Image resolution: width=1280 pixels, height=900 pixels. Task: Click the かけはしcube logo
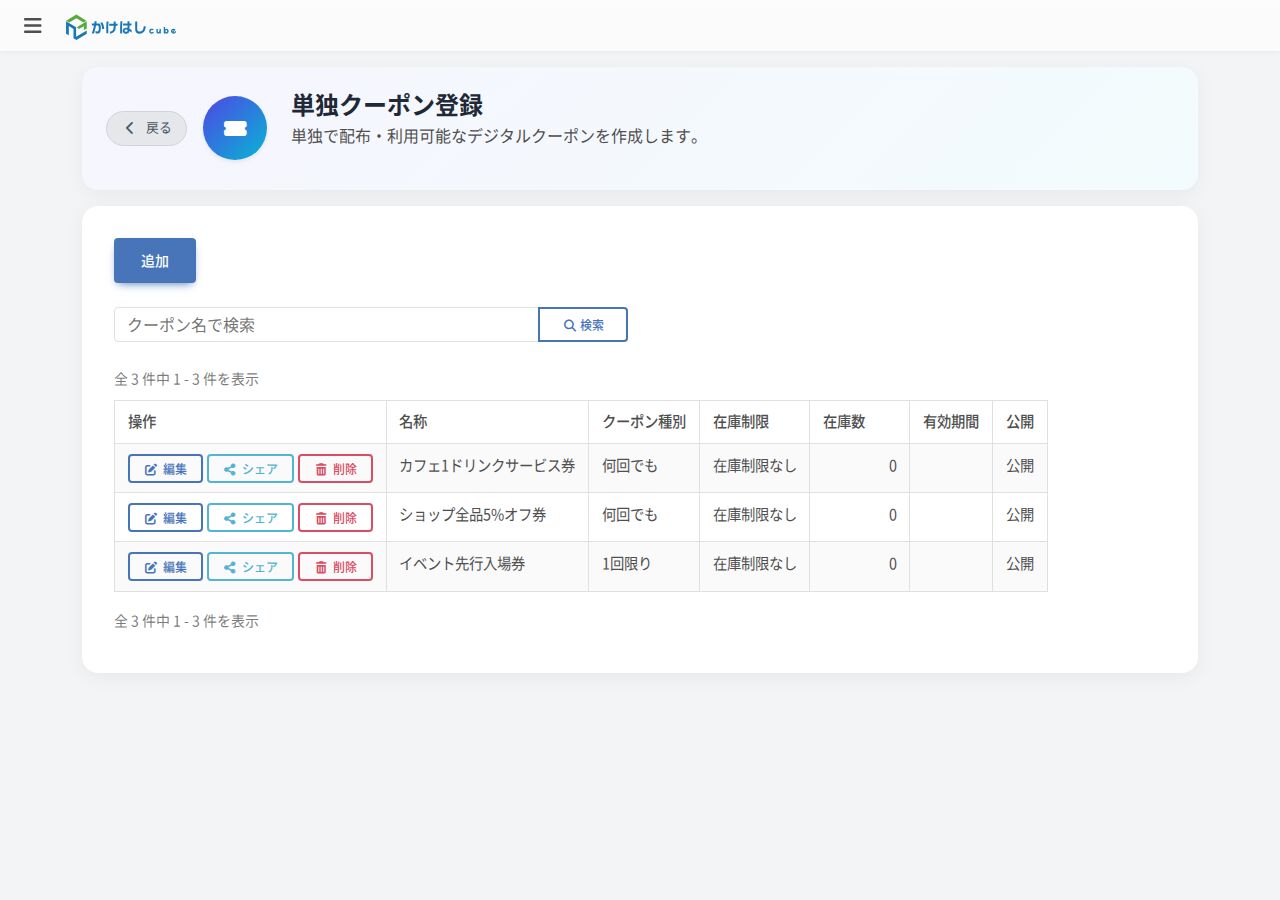click(121, 27)
